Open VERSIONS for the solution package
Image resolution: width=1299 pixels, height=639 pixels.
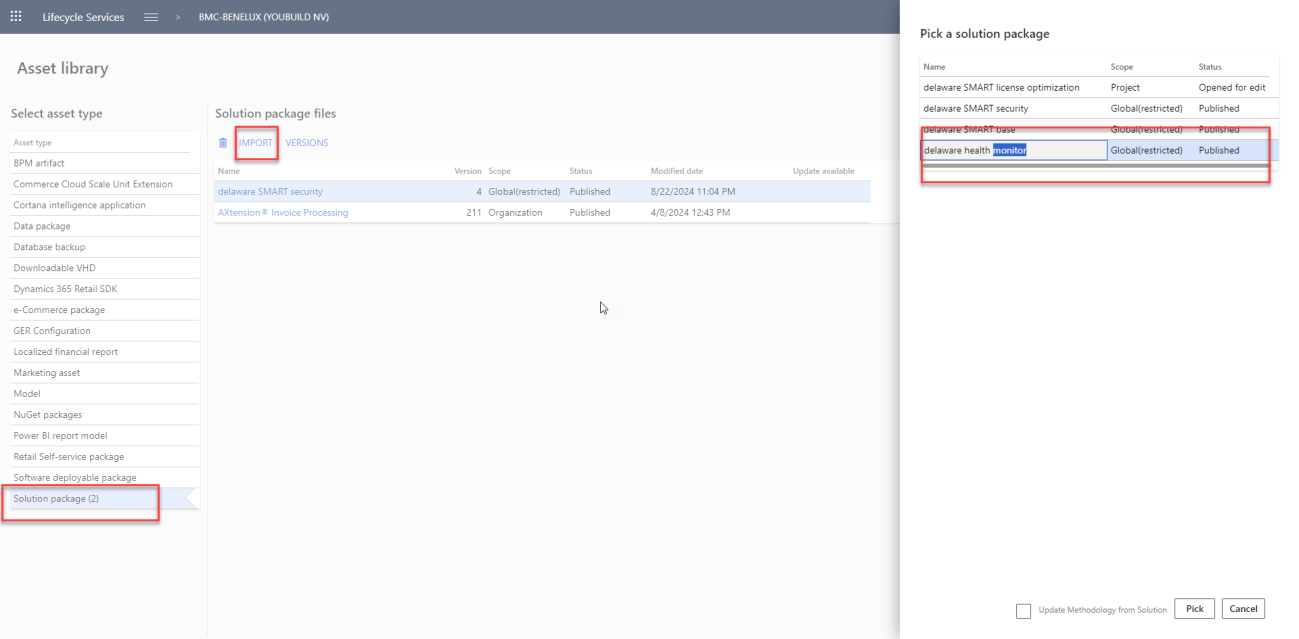coord(307,143)
